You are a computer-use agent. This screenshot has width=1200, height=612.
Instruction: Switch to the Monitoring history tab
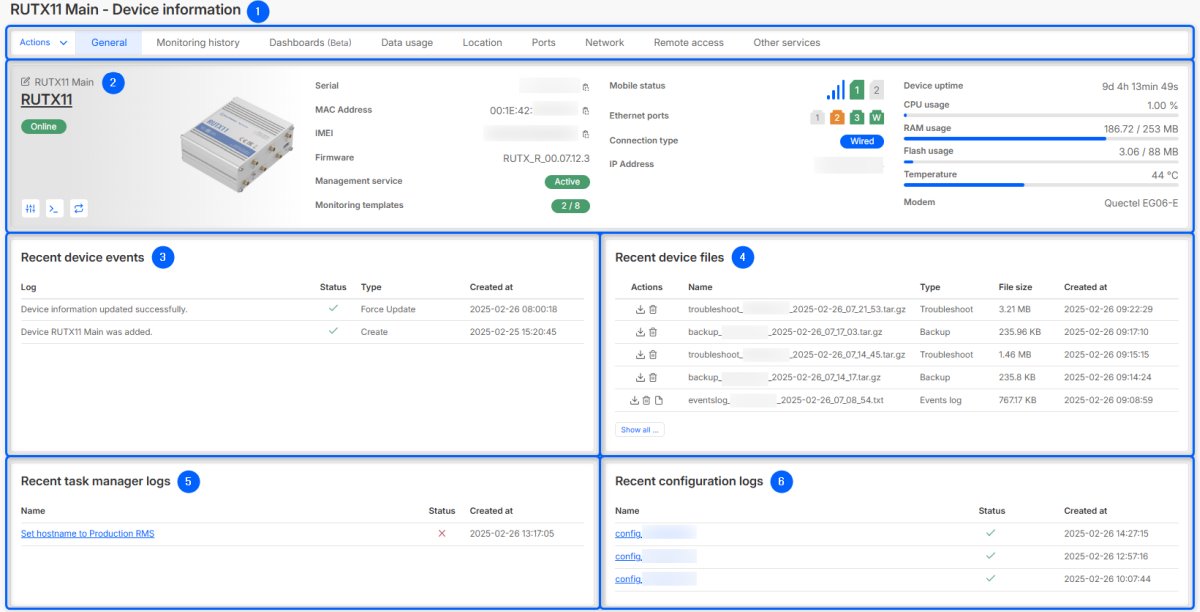pyautogui.click(x=197, y=43)
